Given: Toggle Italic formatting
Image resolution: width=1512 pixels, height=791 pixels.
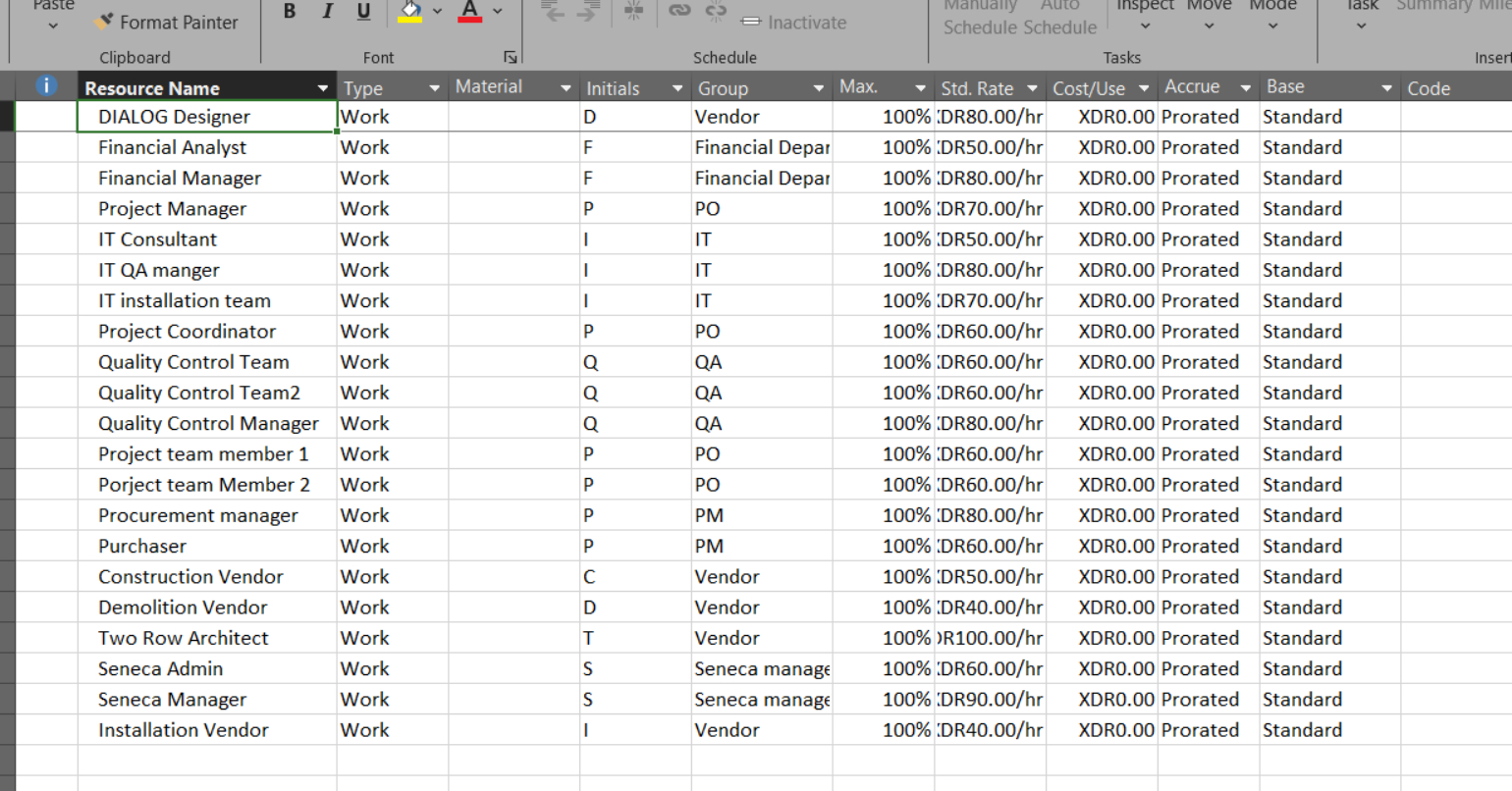Looking at the screenshot, I should pyautogui.click(x=327, y=12).
